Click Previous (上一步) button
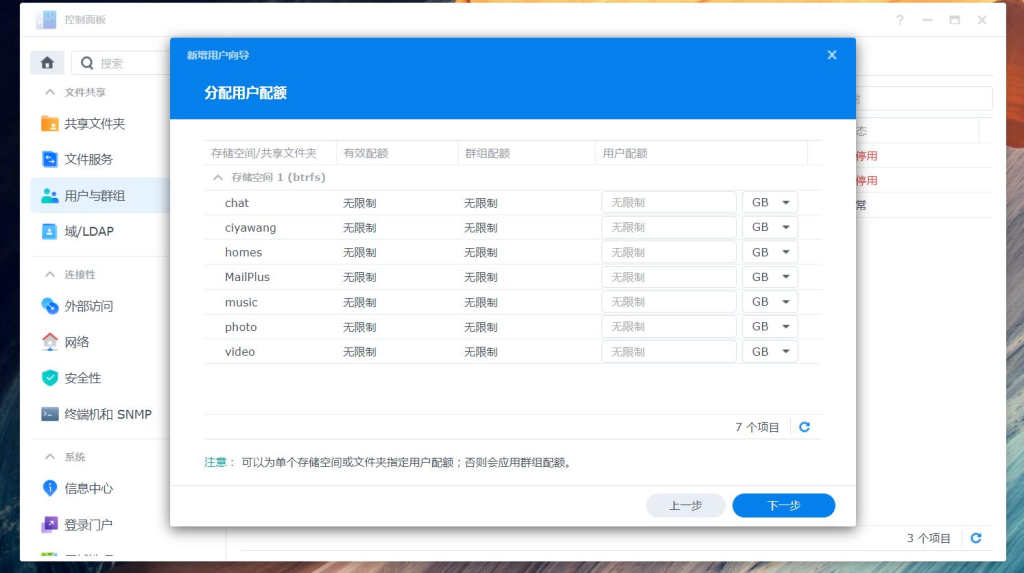The image size is (1024, 573). coord(686,505)
